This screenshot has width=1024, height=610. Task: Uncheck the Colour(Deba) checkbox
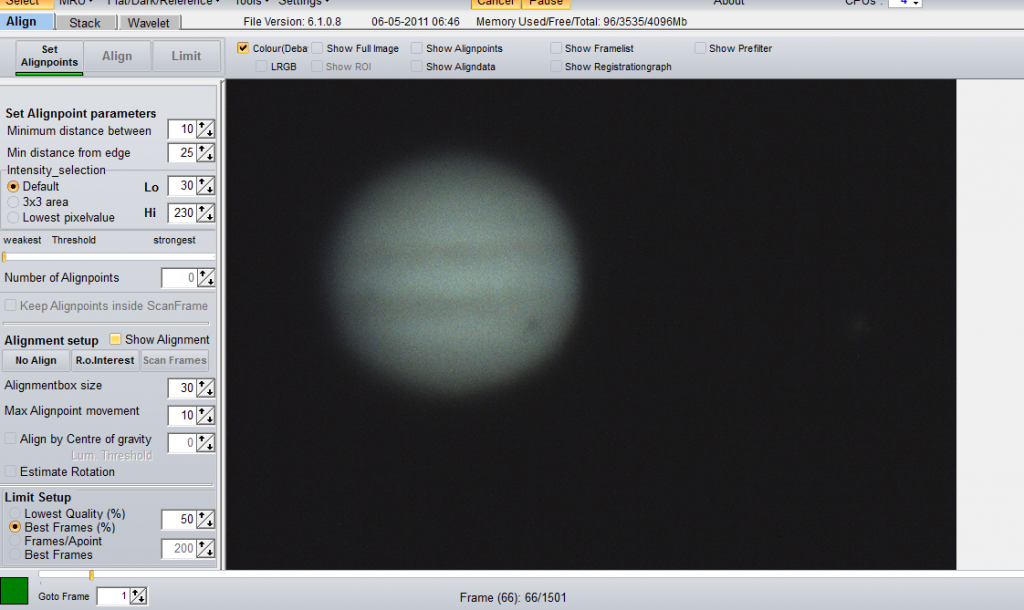tap(242, 47)
